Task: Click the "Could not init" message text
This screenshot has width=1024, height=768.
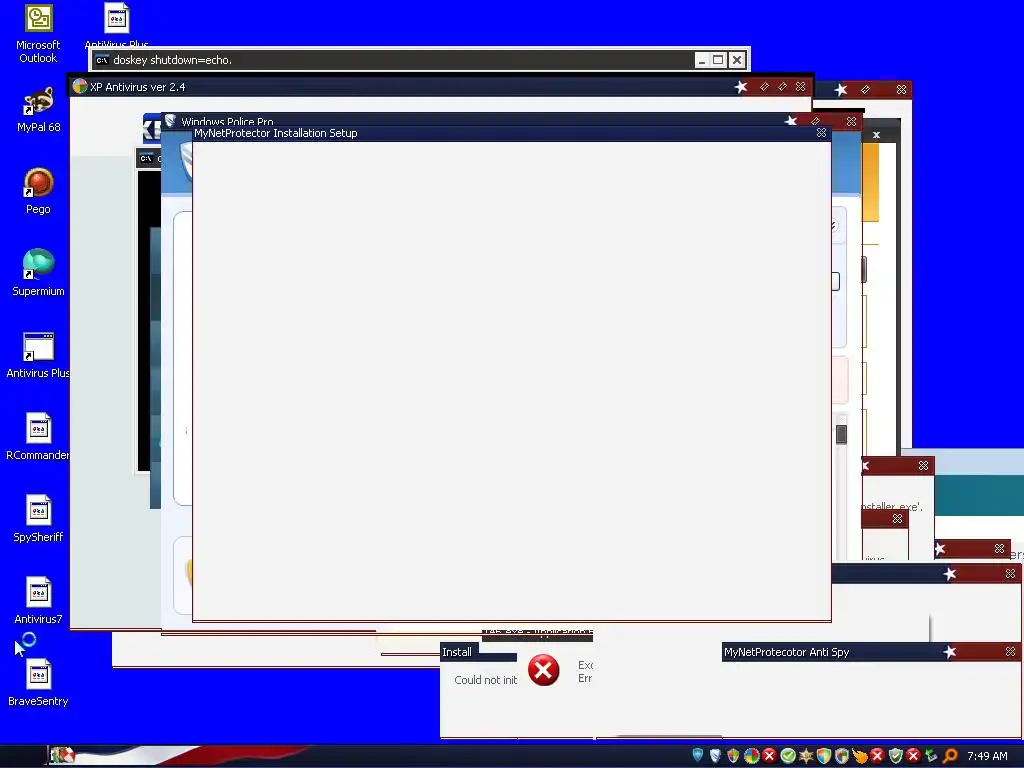Action: click(485, 680)
